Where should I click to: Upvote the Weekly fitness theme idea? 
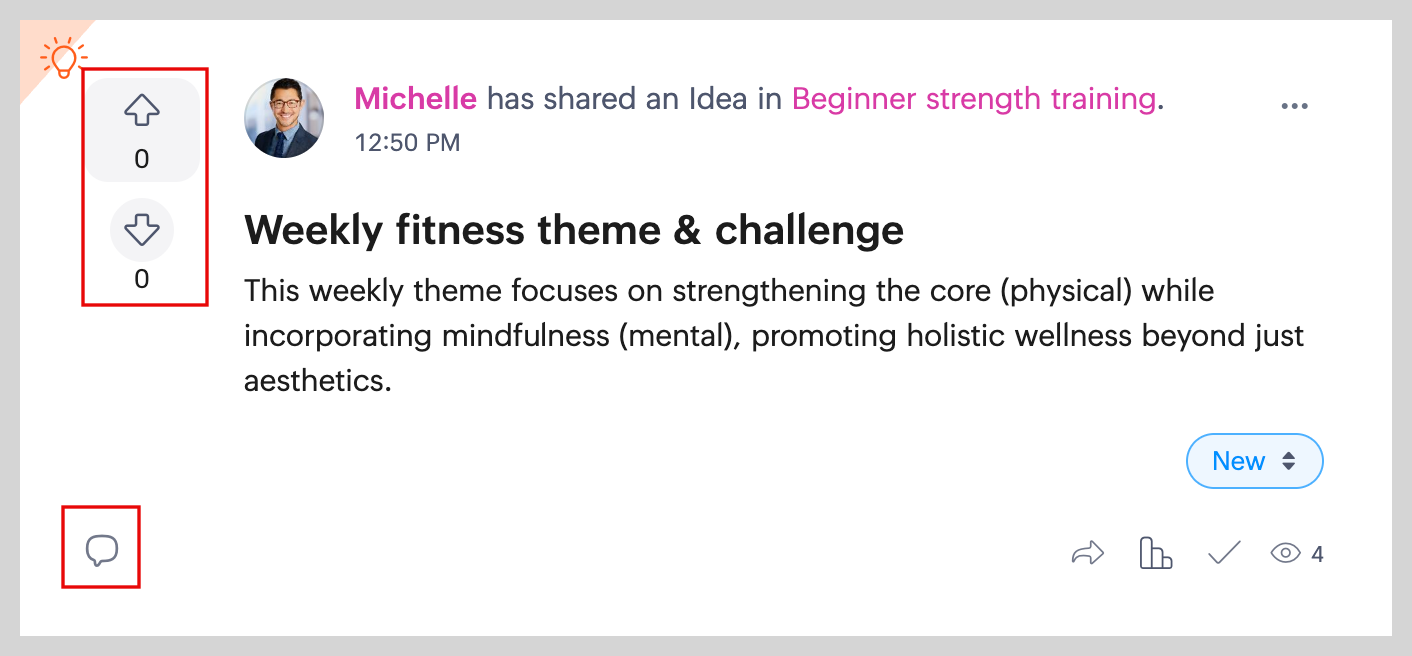pos(142,112)
